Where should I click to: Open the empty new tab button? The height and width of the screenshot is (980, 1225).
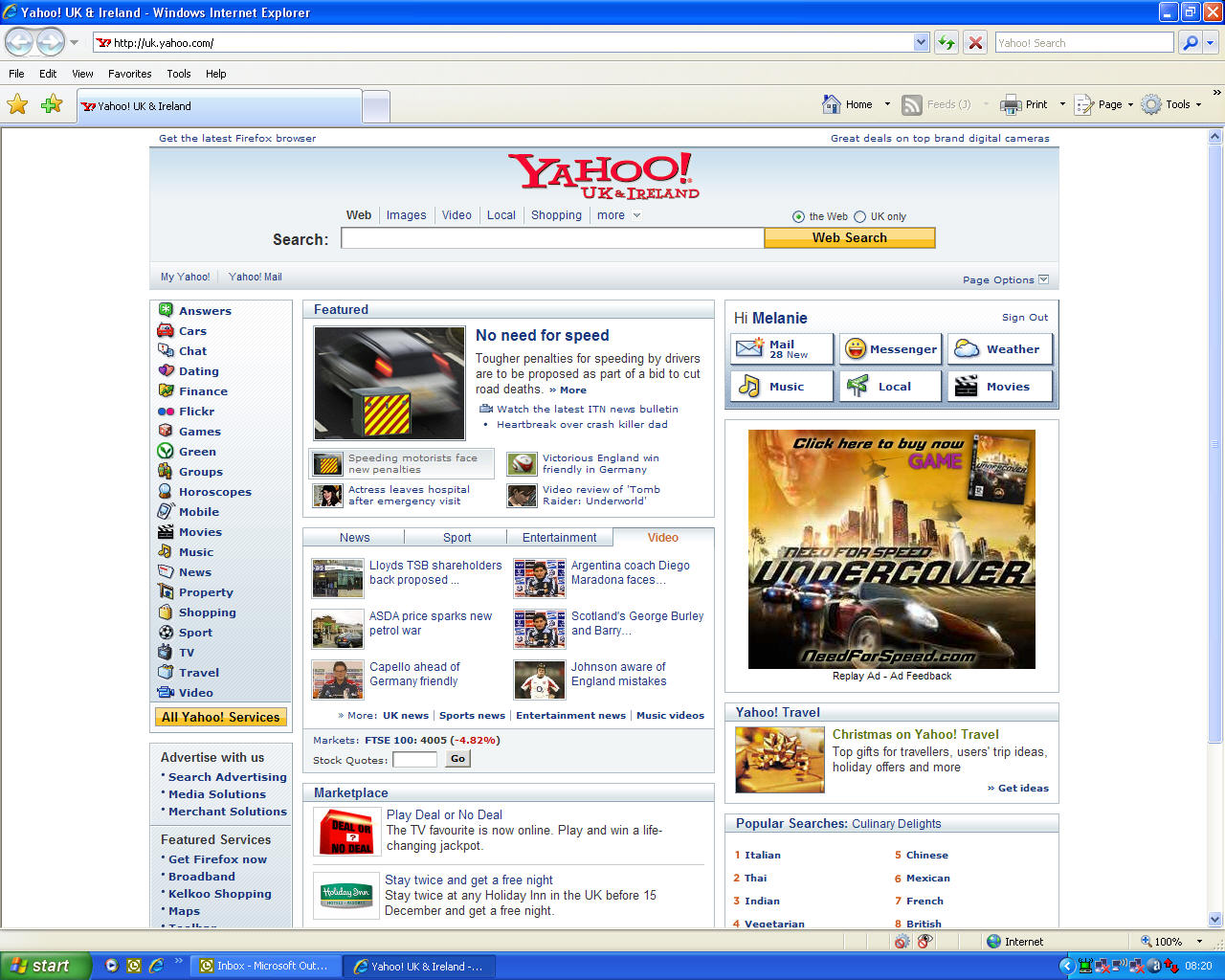376,105
